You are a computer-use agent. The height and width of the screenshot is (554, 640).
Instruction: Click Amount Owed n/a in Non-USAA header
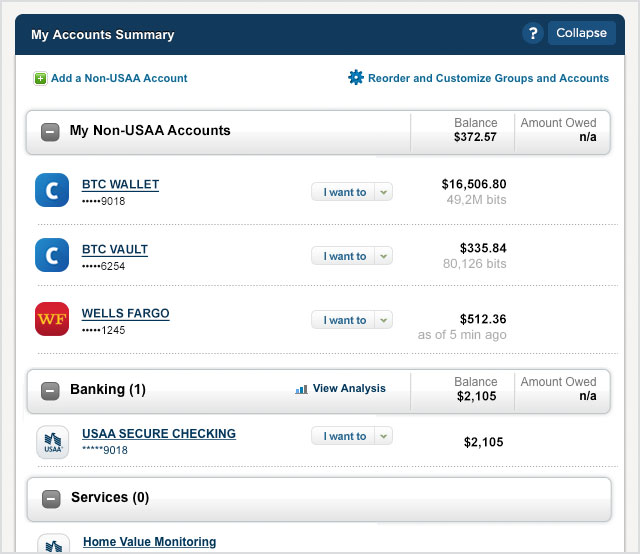558,130
